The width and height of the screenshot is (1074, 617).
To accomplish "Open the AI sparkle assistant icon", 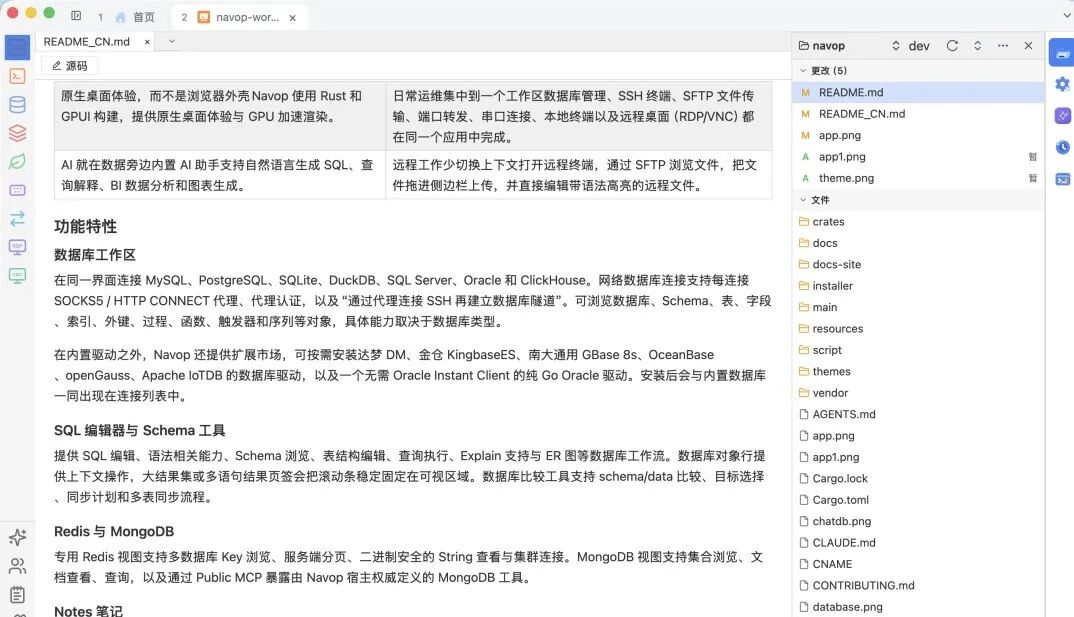I will point(17,537).
